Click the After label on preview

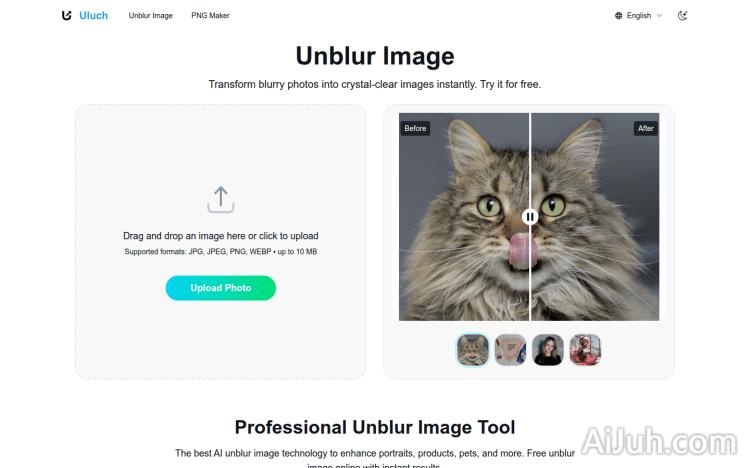point(646,128)
